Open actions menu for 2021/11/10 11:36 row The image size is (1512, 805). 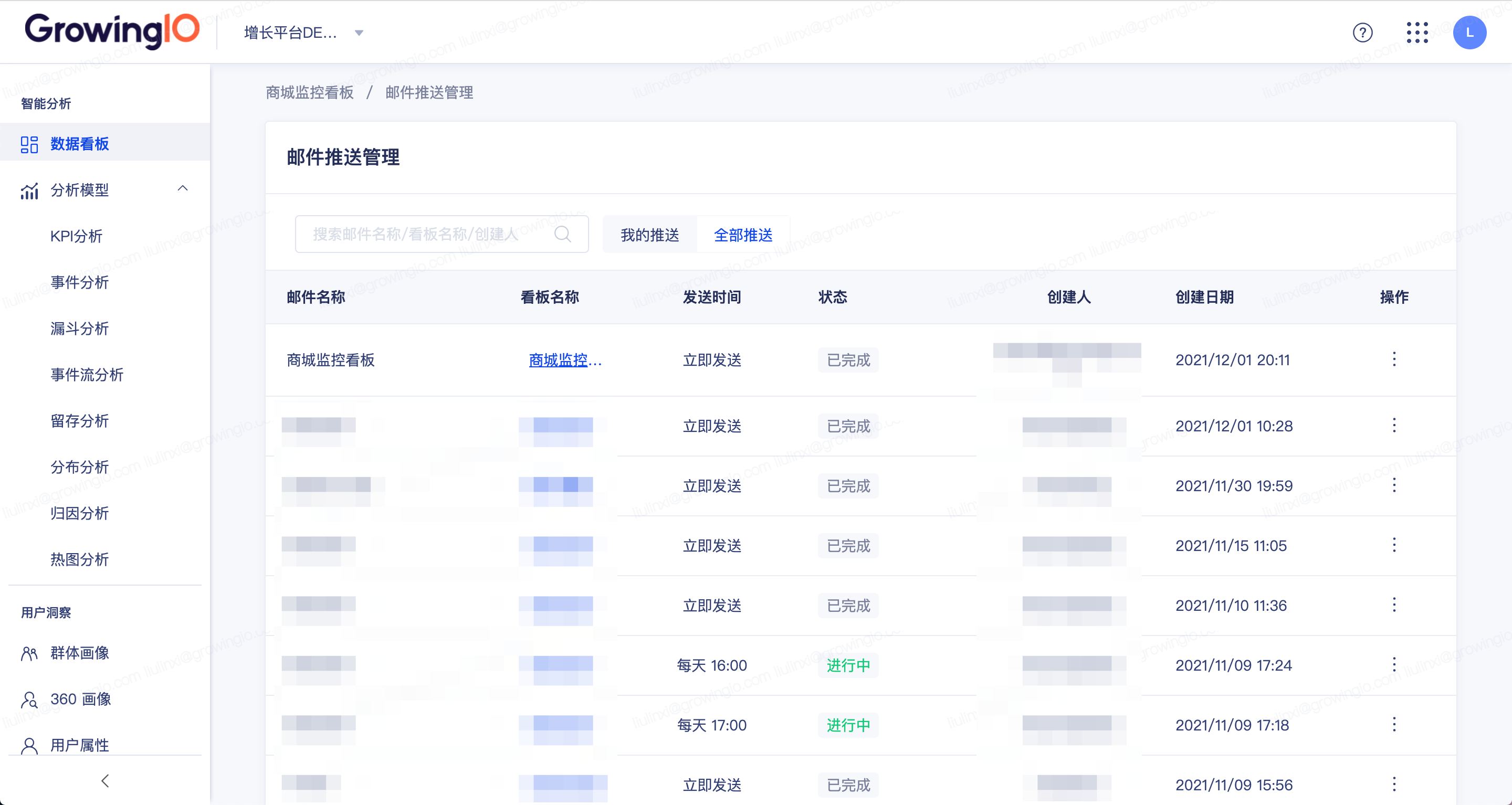click(x=1394, y=605)
